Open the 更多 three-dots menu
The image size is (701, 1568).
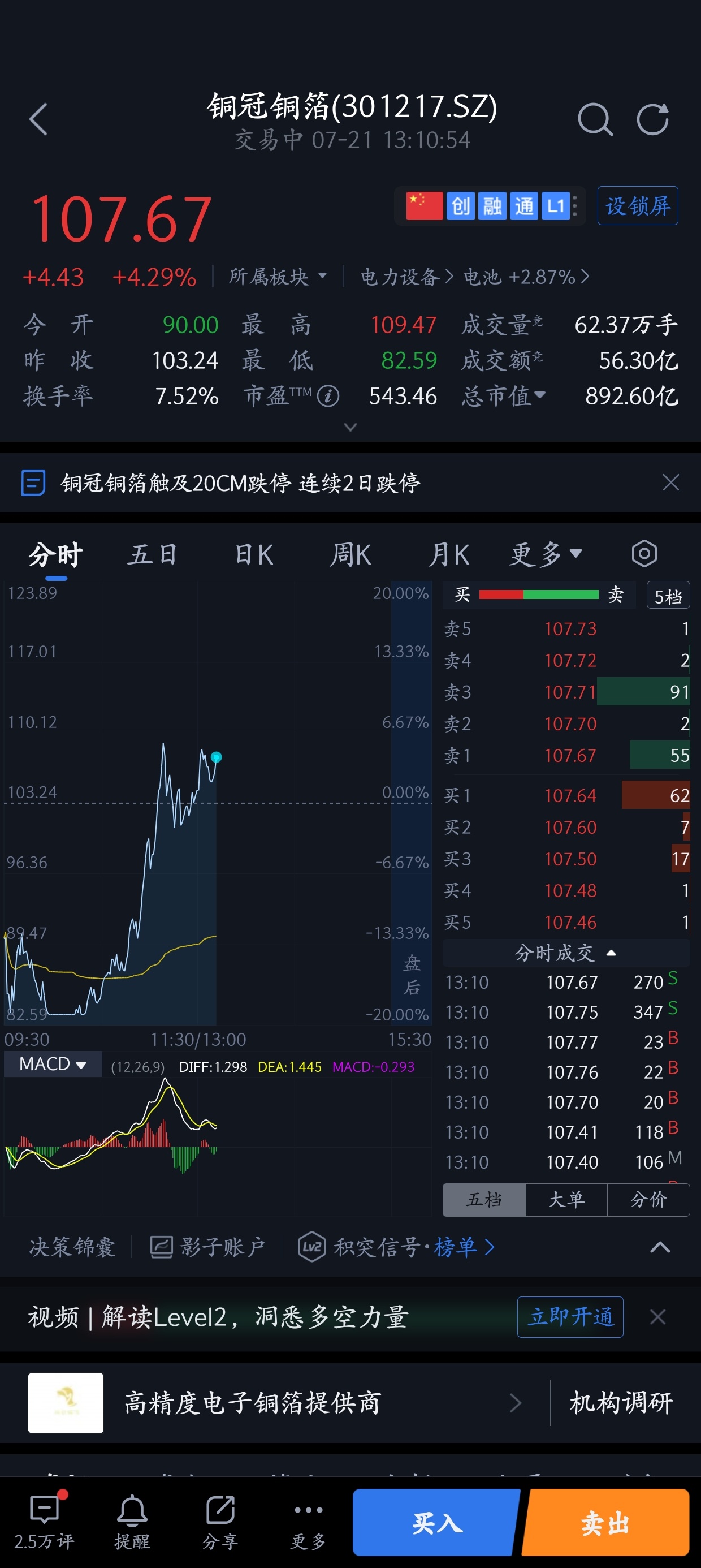tap(308, 1522)
